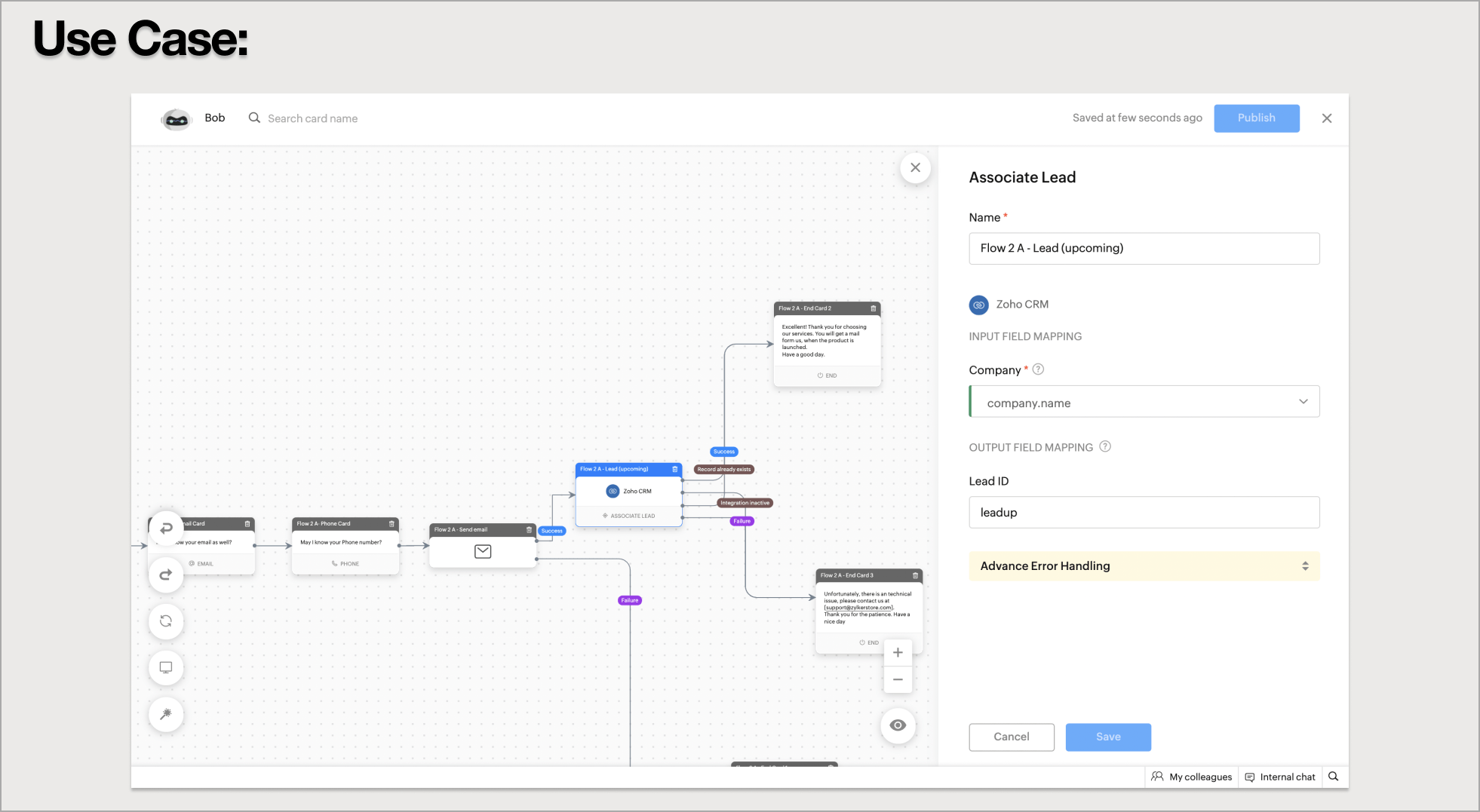Click the undo arrow icon
The height and width of the screenshot is (812, 1480).
point(166,529)
